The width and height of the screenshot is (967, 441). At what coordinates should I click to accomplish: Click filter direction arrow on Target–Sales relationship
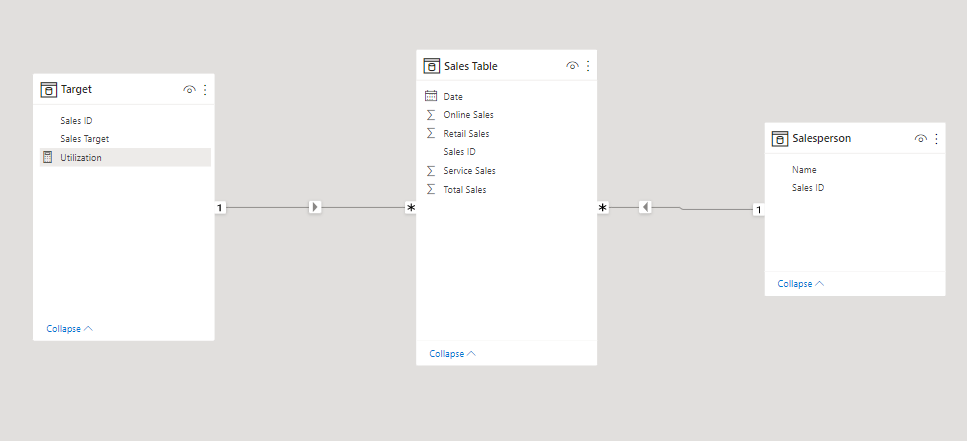click(315, 207)
